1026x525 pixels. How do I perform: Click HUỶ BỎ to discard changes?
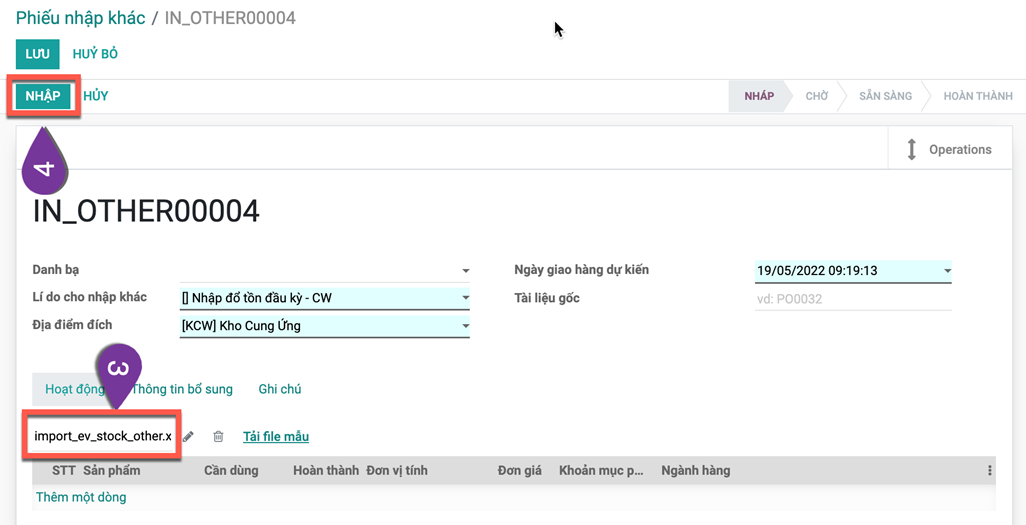coord(96,54)
